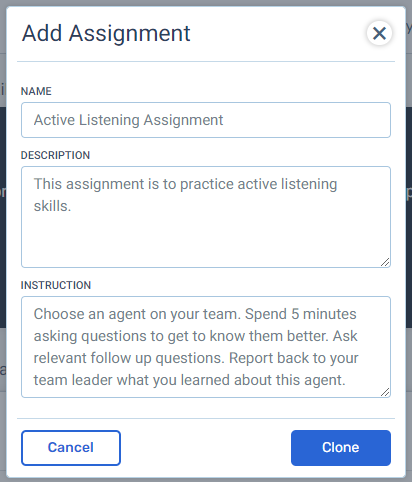Click the INSTRUCTION field label
Screen dimensions: 412x482
coord(56,285)
